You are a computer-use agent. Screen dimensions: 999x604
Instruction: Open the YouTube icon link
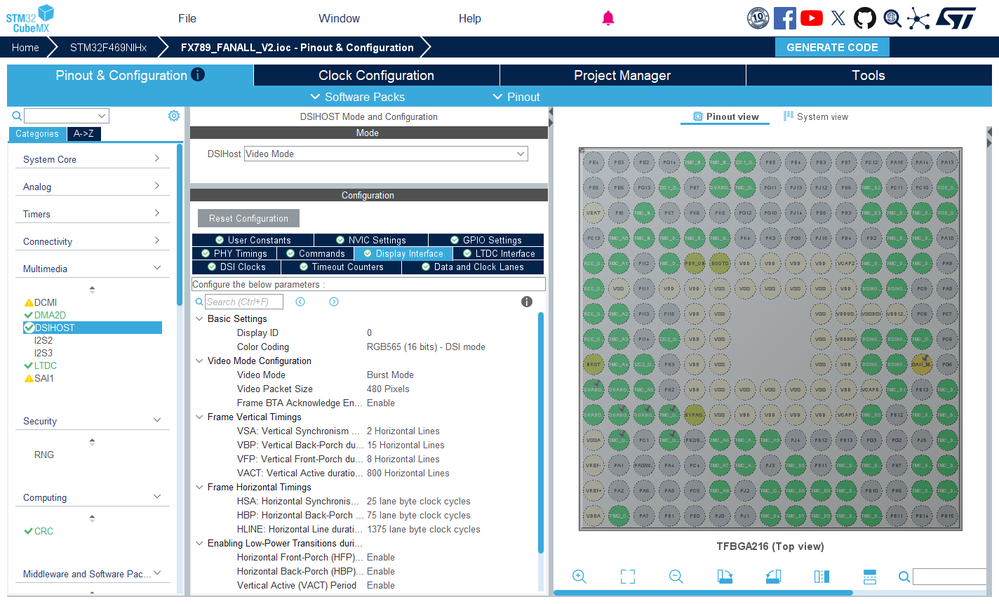pos(811,18)
